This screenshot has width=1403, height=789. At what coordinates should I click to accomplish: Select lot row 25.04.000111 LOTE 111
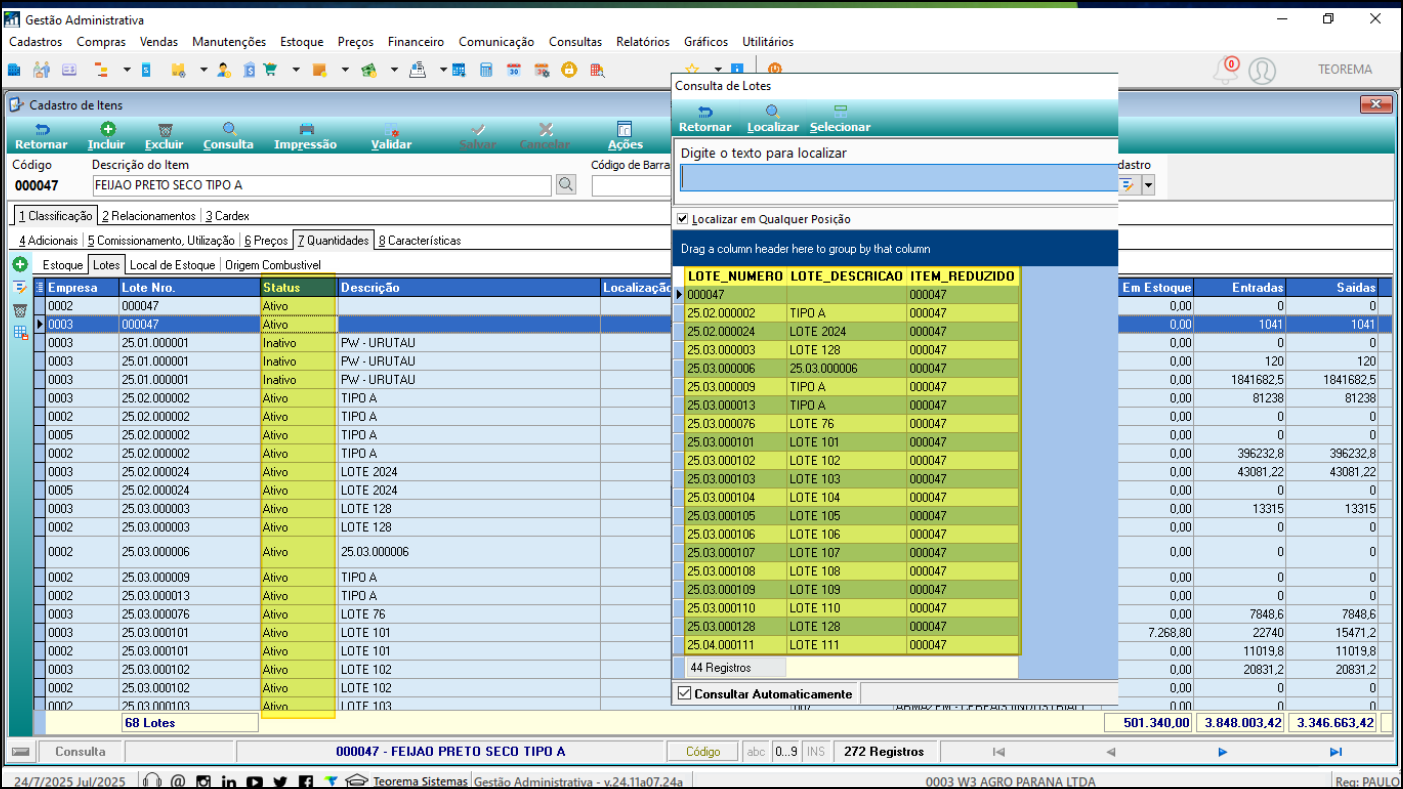tap(852, 645)
